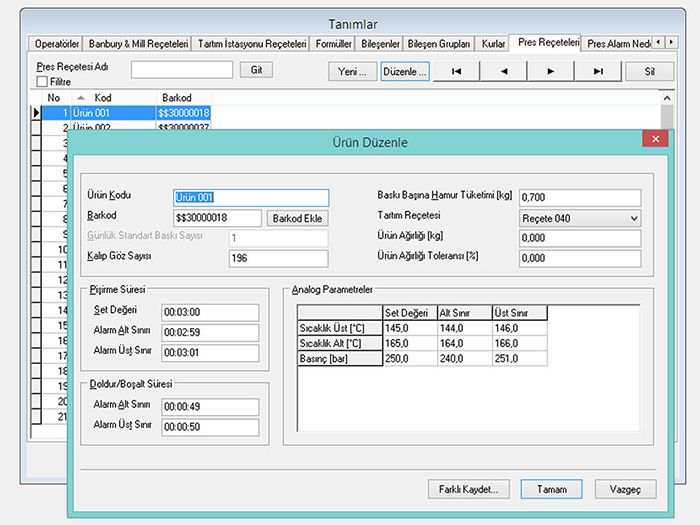The height and width of the screenshot is (525, 700).
Task: Open the Tartım Reçetesi dropdown
Action: coord(579,218)
